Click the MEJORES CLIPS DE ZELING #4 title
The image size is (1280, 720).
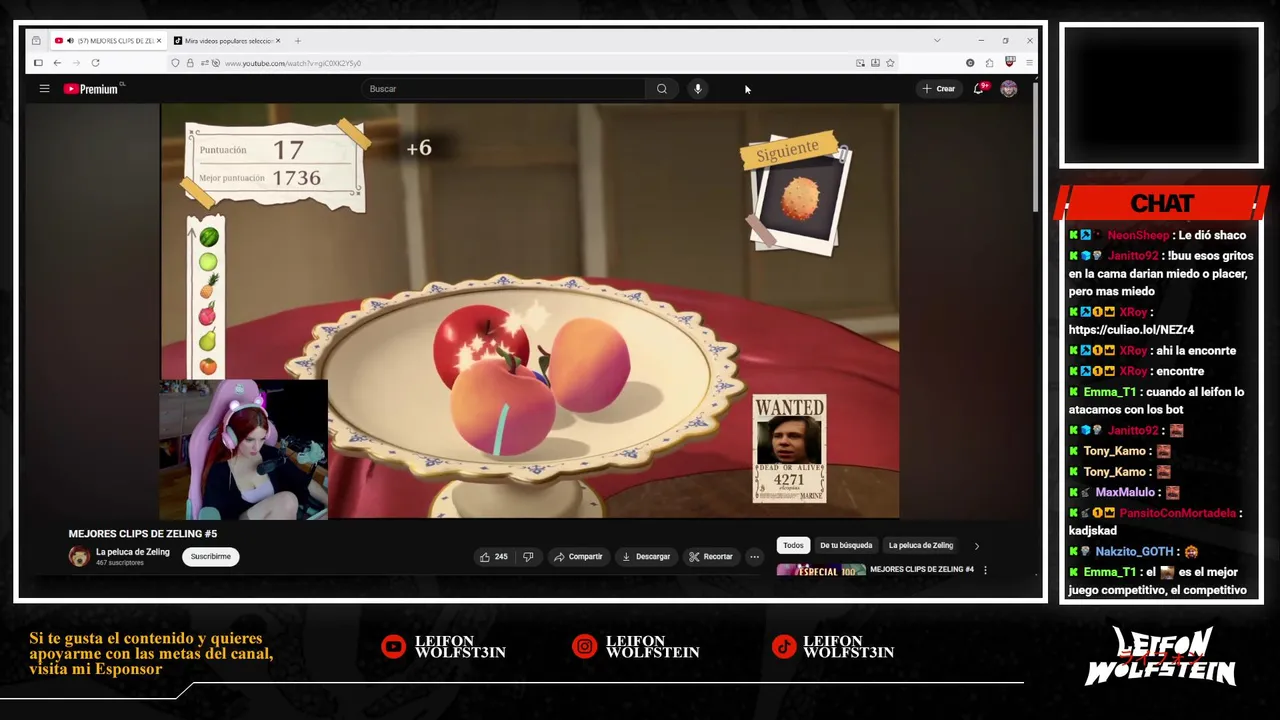922,570
